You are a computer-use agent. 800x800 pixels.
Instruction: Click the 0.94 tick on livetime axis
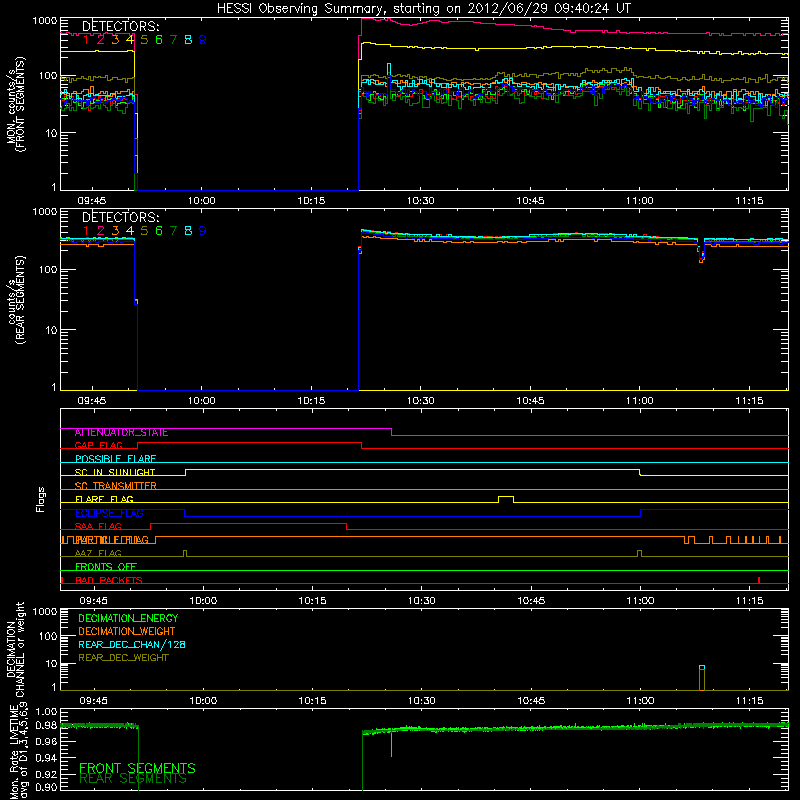point(46,757)
